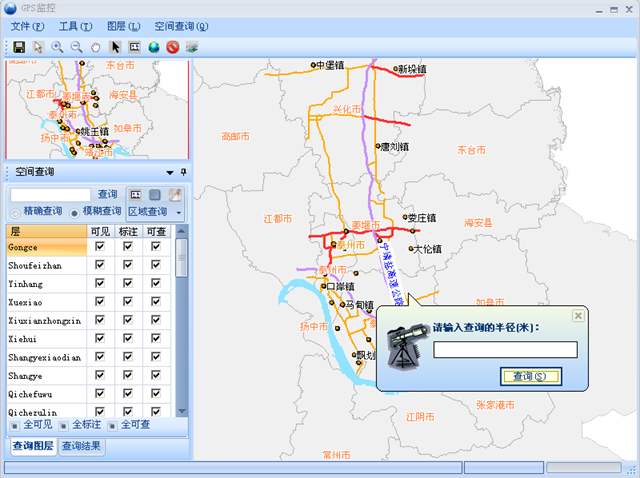Select the Zoom In magnifier tool
640x478 pixels.
click(x=57, y=46)
